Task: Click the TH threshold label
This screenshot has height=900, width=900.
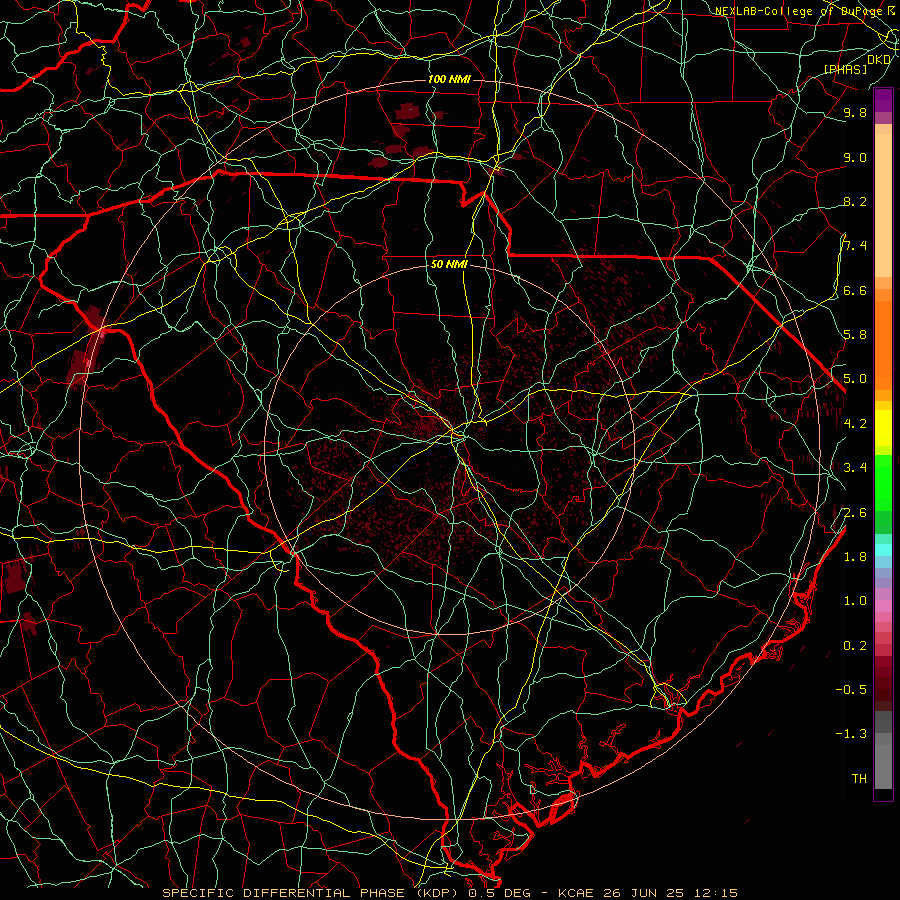Action: 859,778
